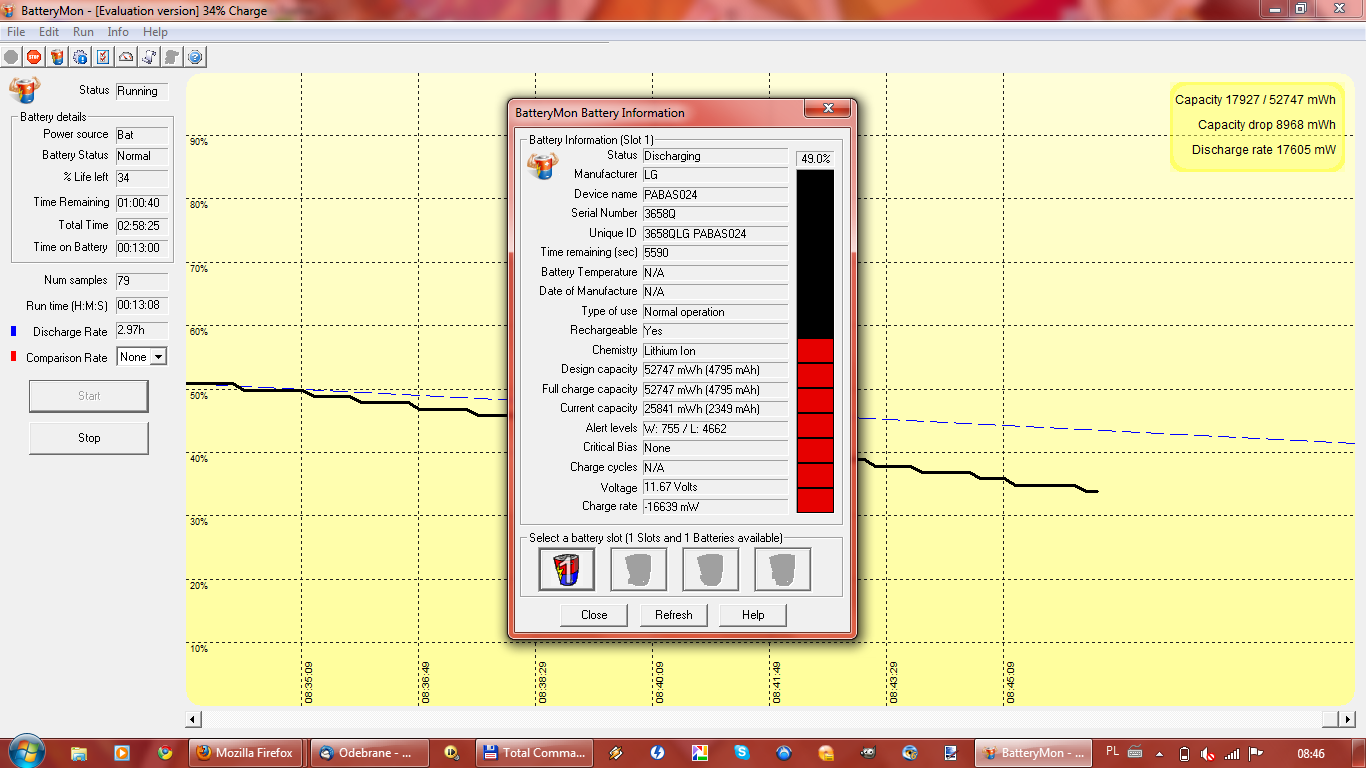Image resolution: width=1366 pixels, height=768 pixels.
Task: Click the battery icon in the system tray
Action: tap(1185, 753)
